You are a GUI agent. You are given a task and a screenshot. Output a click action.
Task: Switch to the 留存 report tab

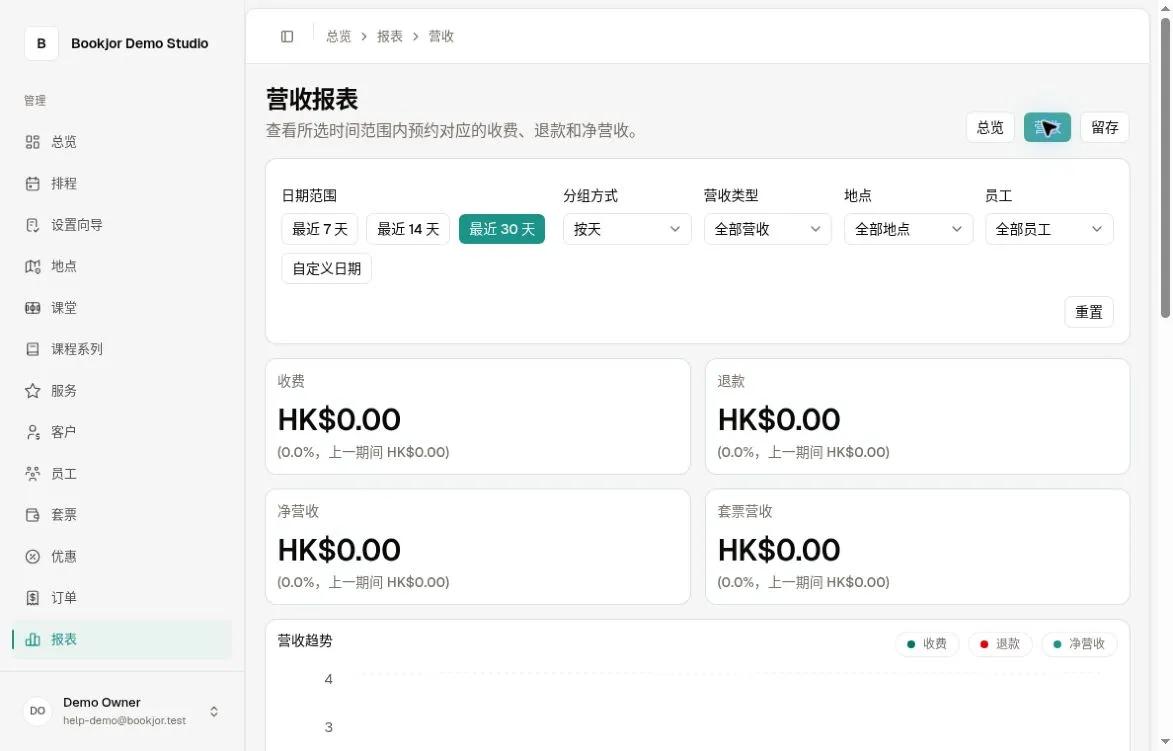coord(1105,127)
